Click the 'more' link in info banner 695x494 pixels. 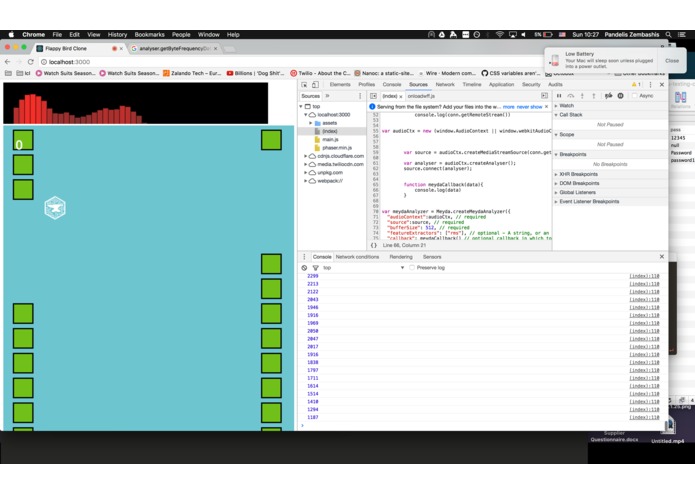pyautogui.click(x=508, y=107)
